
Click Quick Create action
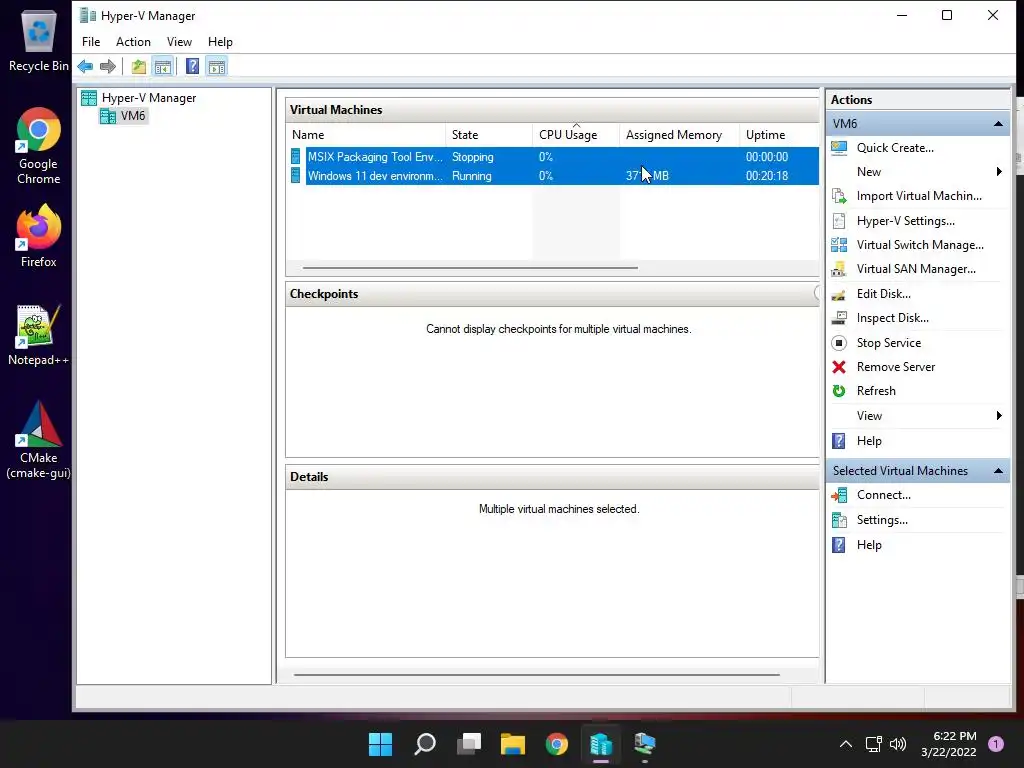point(895,148)
